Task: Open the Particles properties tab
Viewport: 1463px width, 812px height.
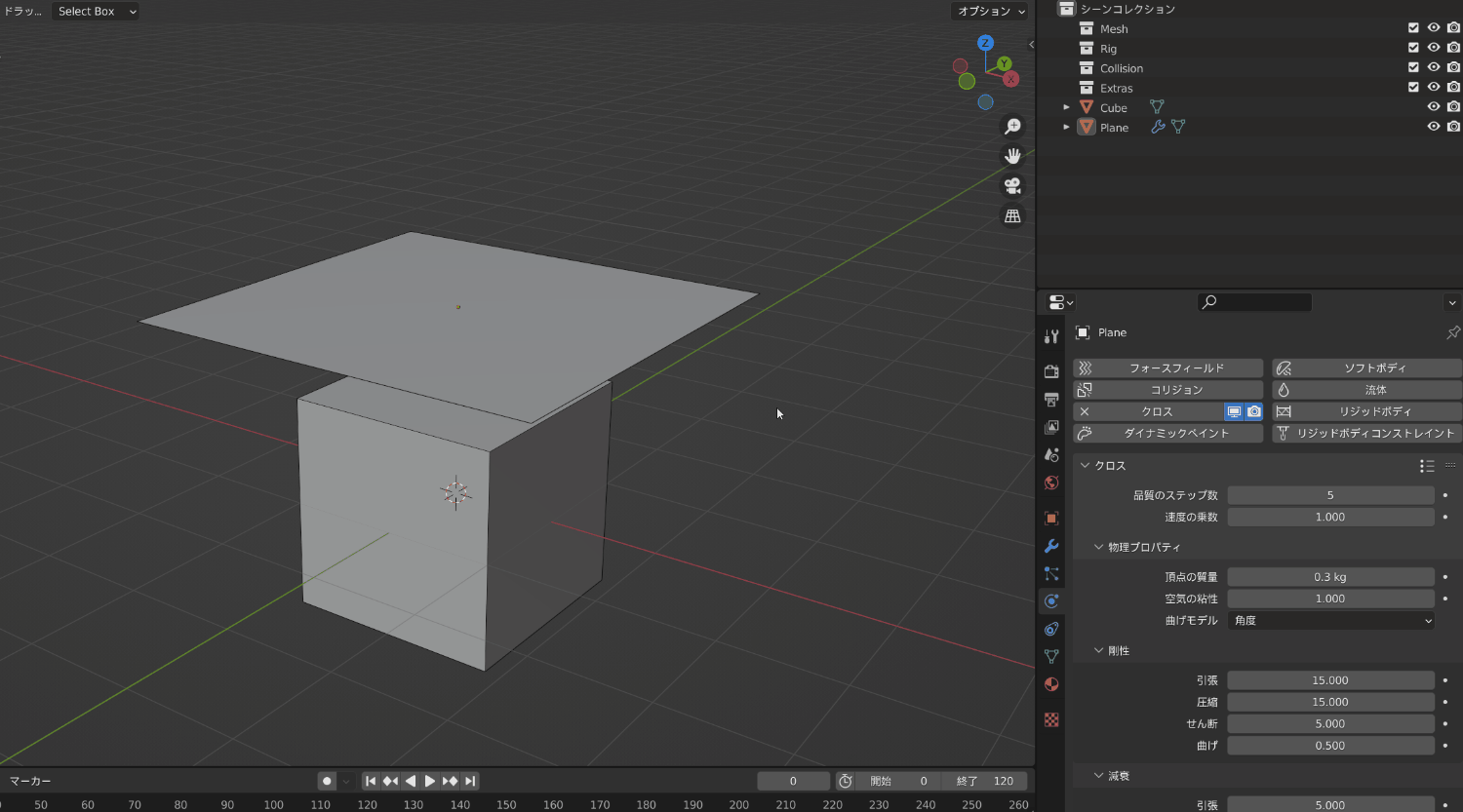Action: point(1051,574)
